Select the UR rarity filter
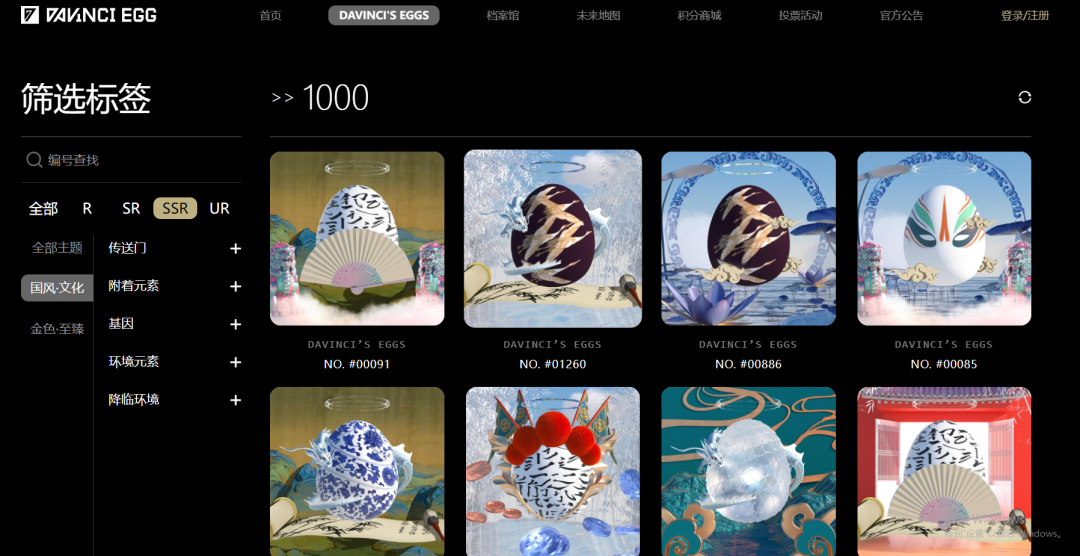 tap(219, 208)
